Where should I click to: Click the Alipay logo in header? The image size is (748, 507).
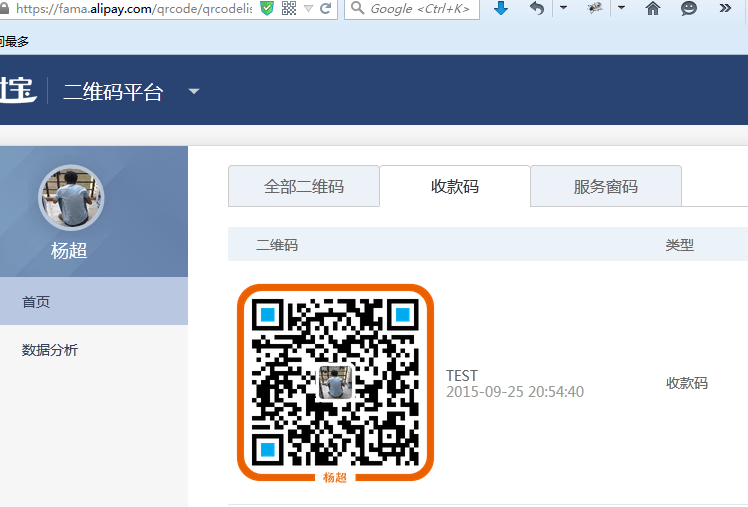[18, 90]
